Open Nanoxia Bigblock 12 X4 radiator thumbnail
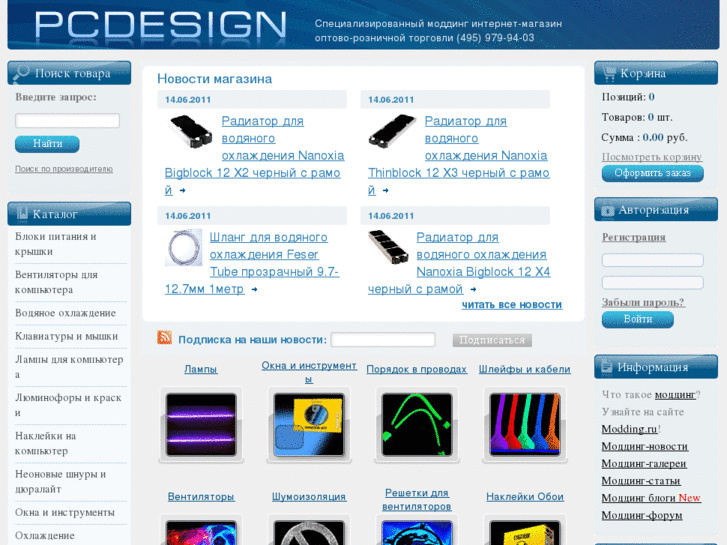Screen dimensions: 727x545 [388, 247]
